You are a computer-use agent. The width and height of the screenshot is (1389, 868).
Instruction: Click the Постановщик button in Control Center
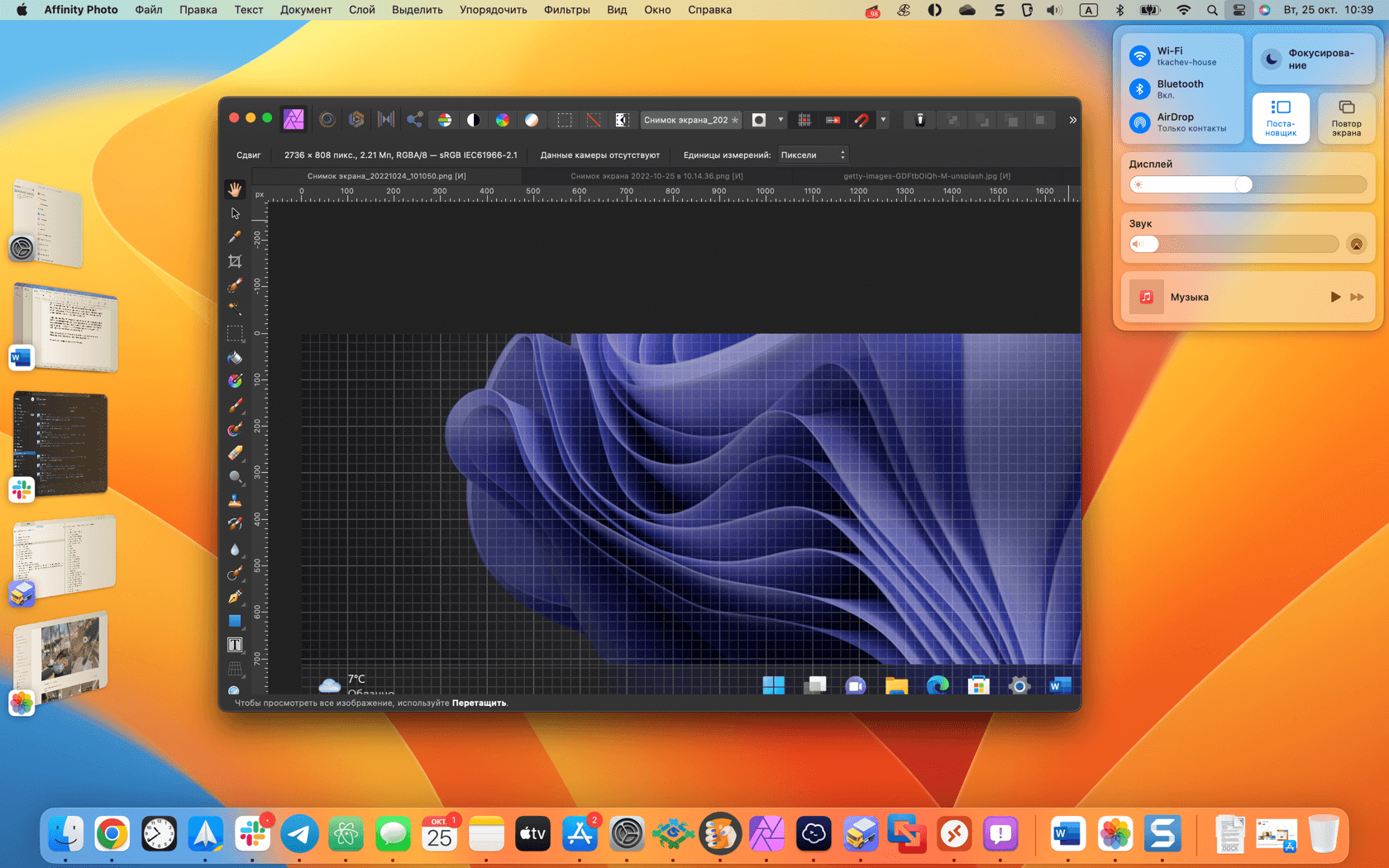[1281, 118]
